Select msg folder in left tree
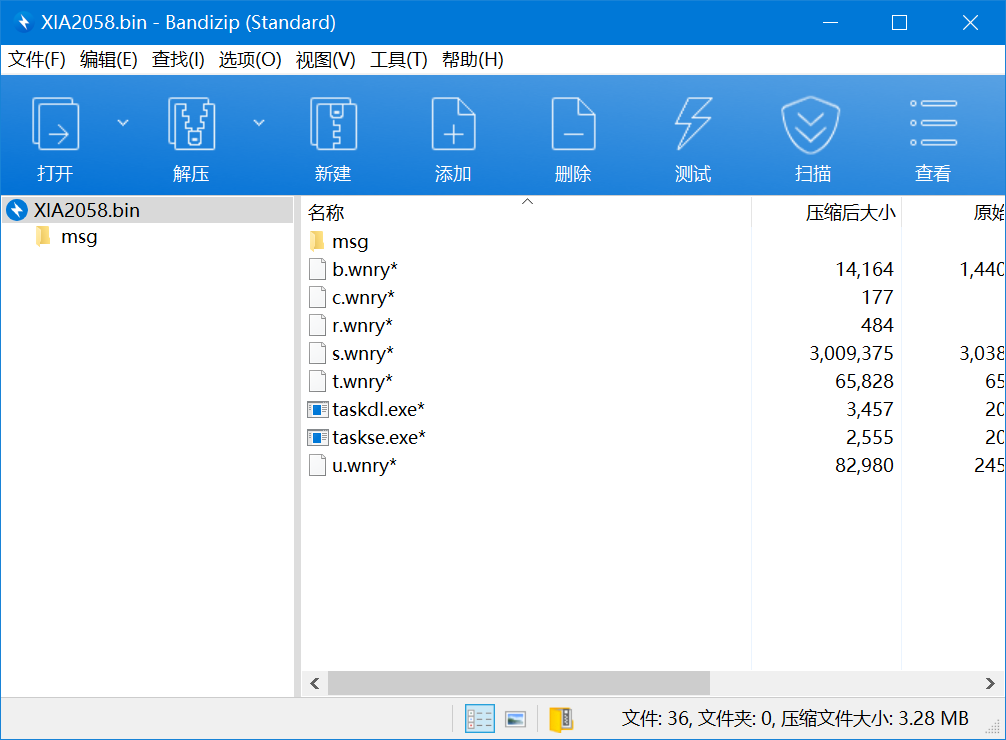This screenshot has width=1006, height=740. pos(79,237)
